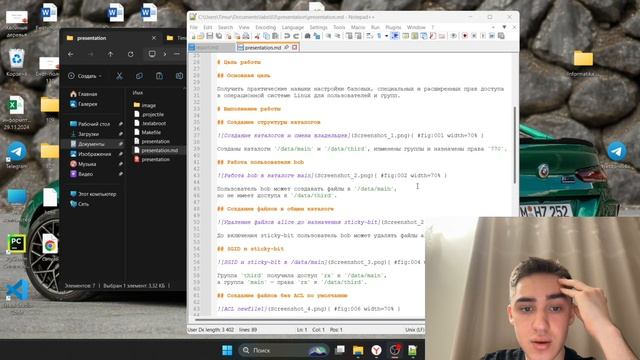The width and height of the screenshot is (640, 360).
Task: Click the taskbar Поиск search box
Action: click(283, 350)
